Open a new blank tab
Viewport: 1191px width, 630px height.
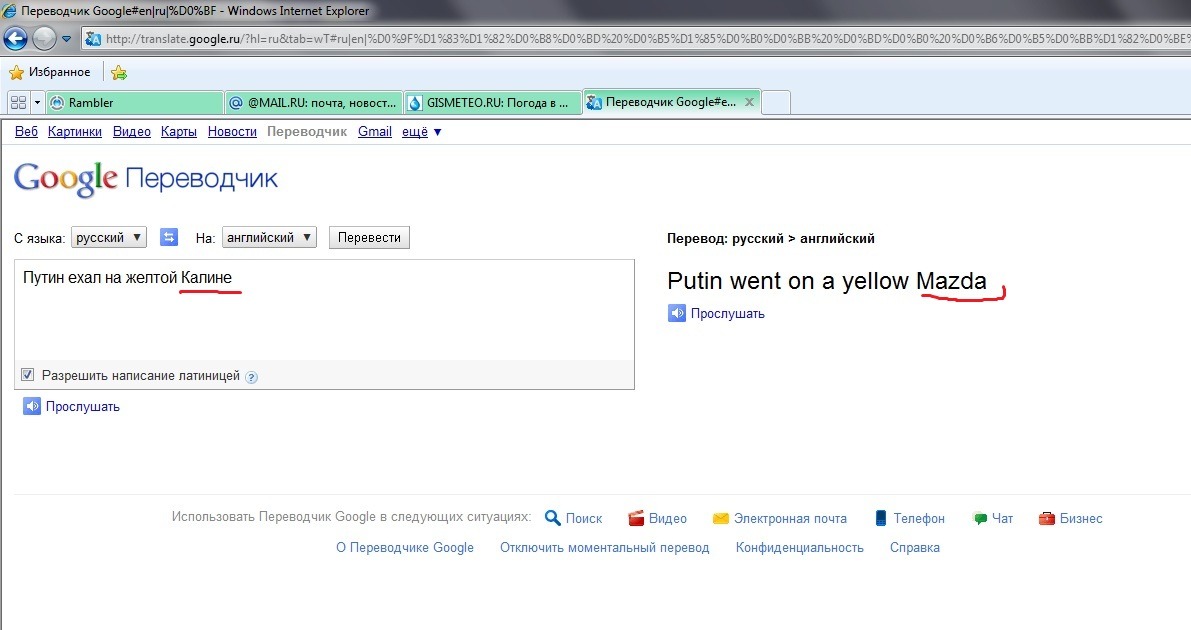776,102
